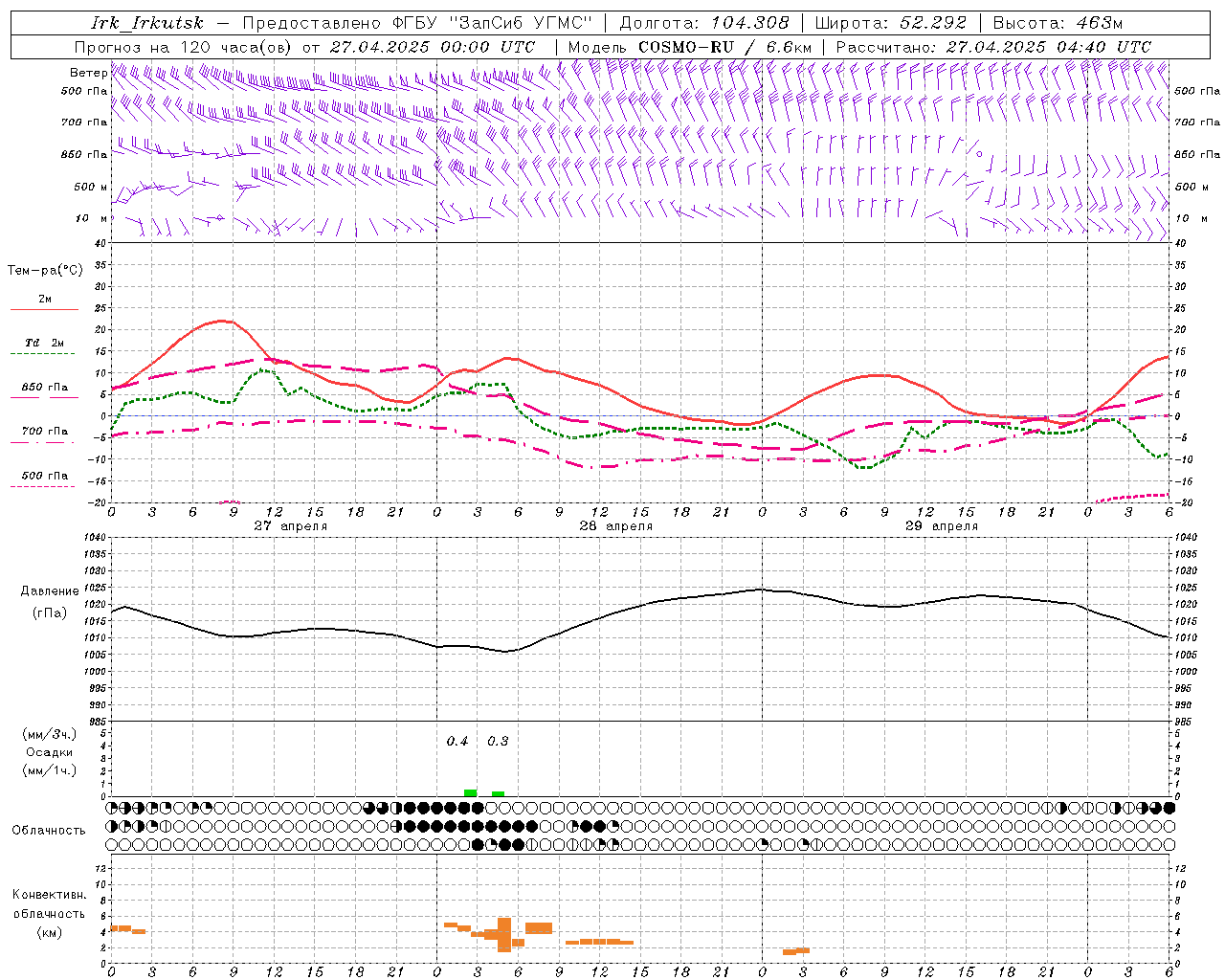Click the 0.3 precipitation amount
The height and width of the screenshot is (980, 1225).
click(x=498, y=742)
